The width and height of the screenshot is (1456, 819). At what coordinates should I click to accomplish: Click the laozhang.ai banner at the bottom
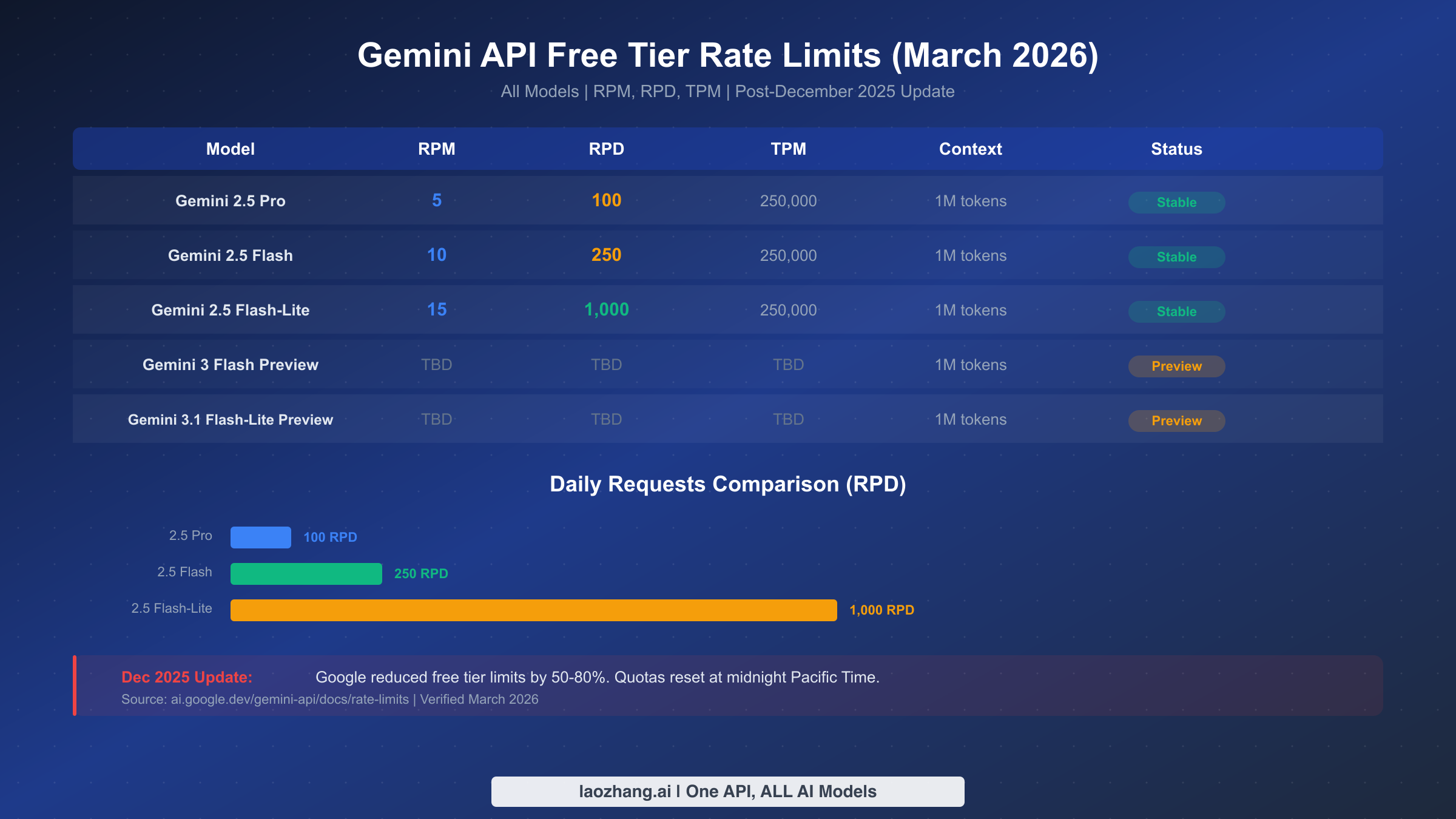[x=727, y=790]
